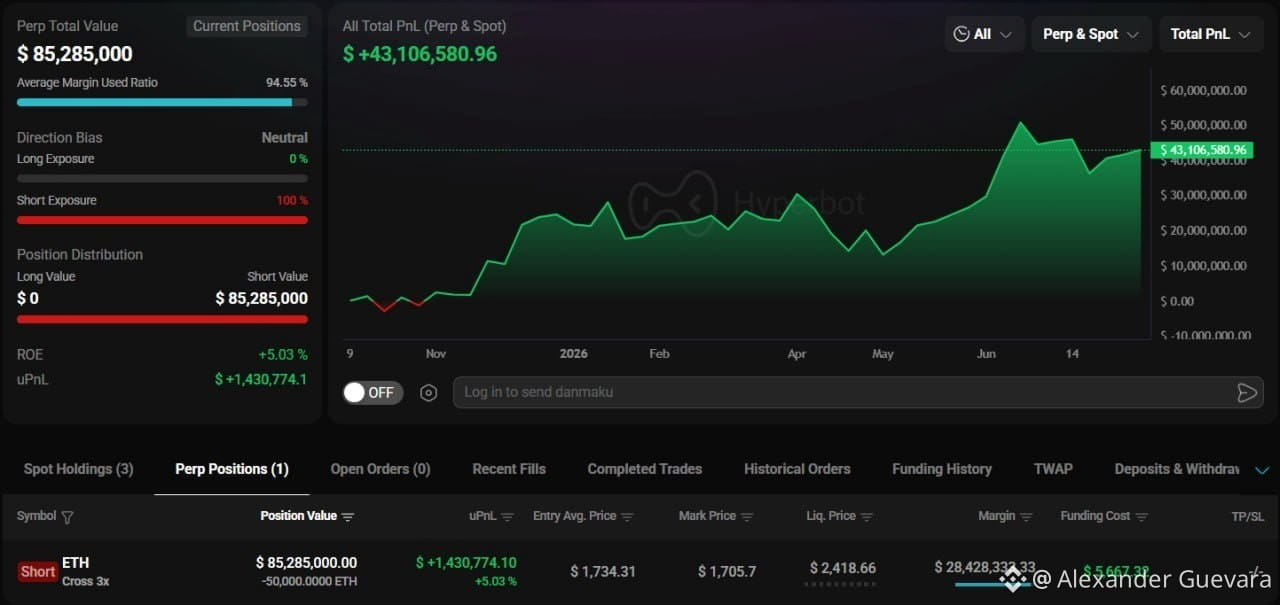Click the clock icon in the All range selector
Image resolution: width=1280 pixels, height=605 pixels.
961,34
